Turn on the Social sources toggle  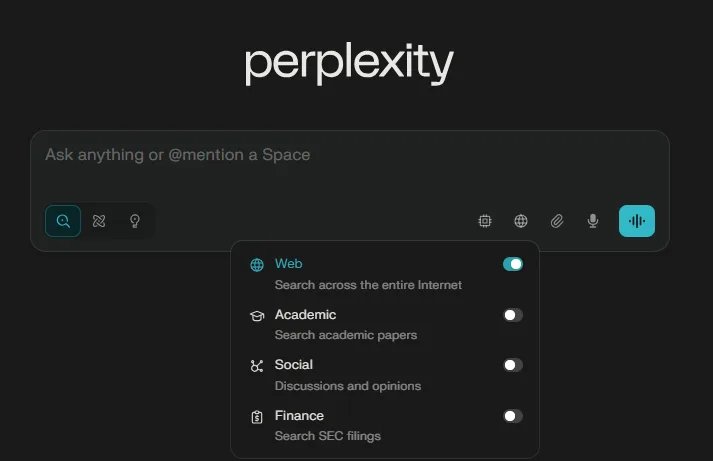(x=512, y=365)
